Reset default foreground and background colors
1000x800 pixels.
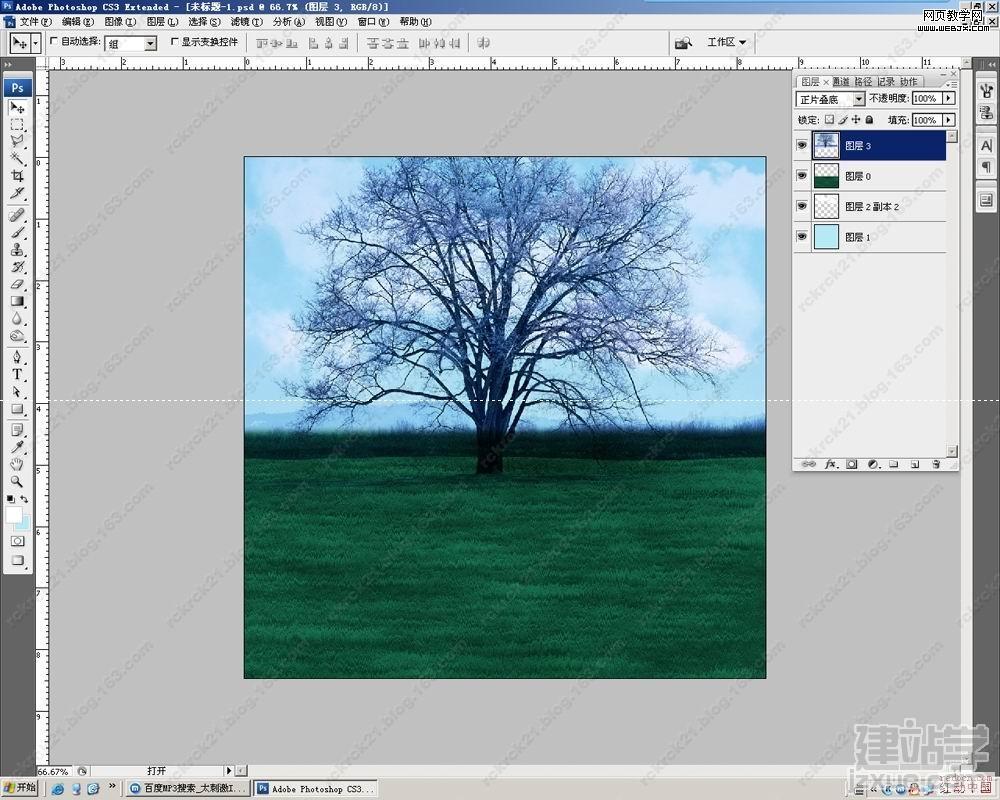pyautogui.click(x=11, y=499)
